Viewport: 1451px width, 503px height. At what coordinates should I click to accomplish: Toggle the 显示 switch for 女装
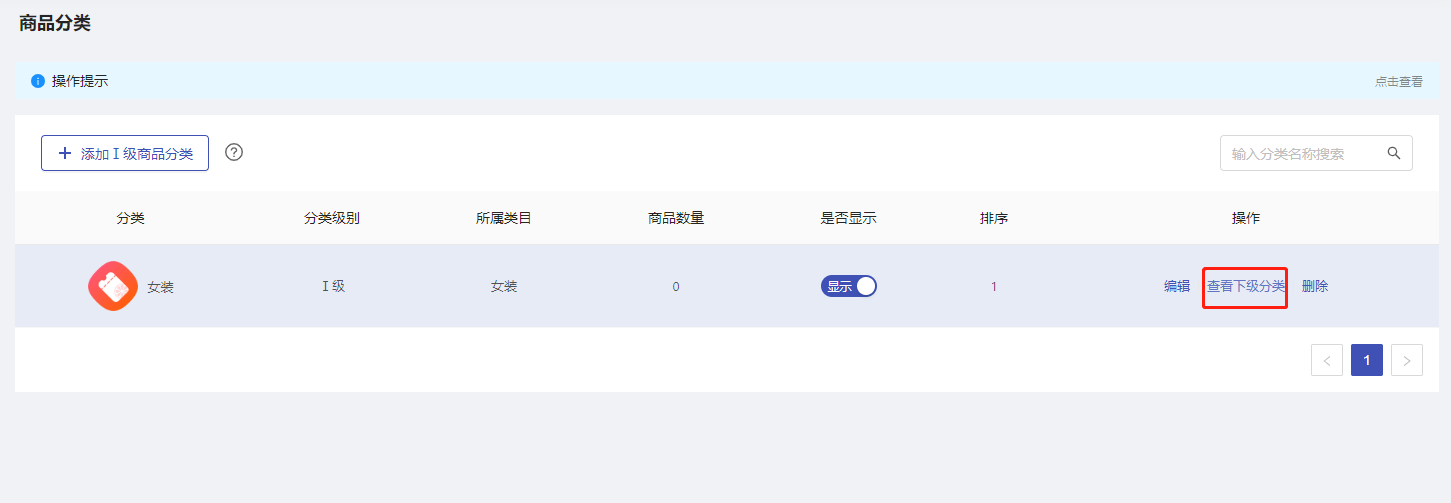(848, 286)
